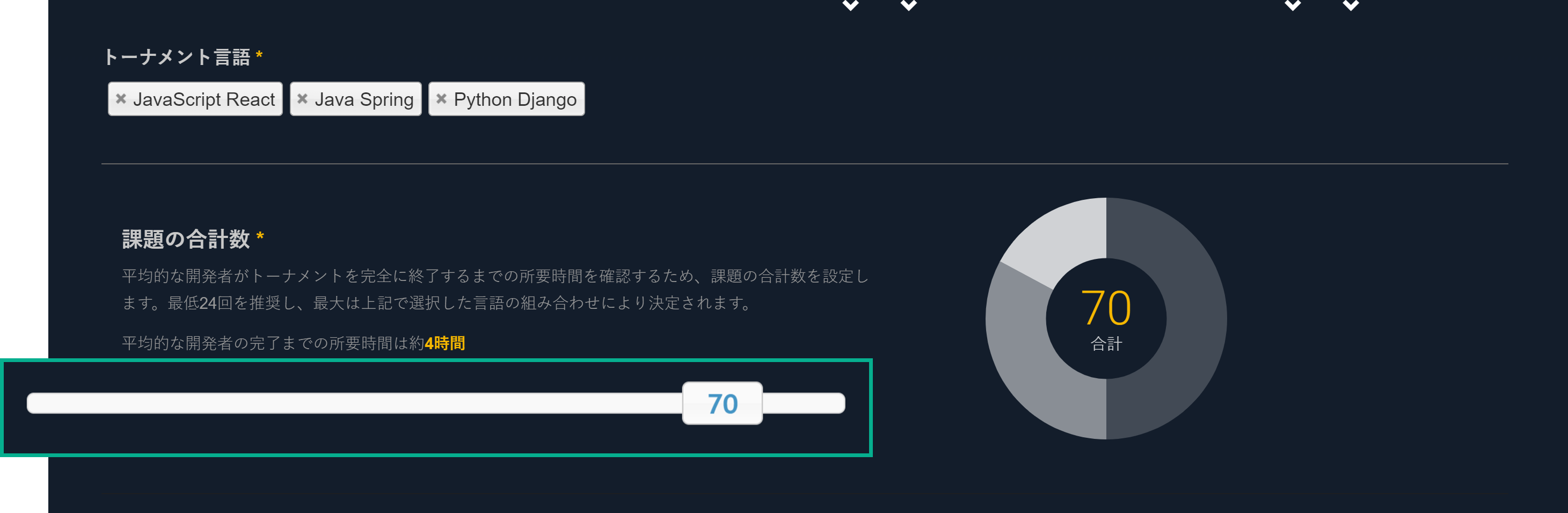Click the slider handle showing 70
Screen dimensions: 1568x513
tap(723, 403)
